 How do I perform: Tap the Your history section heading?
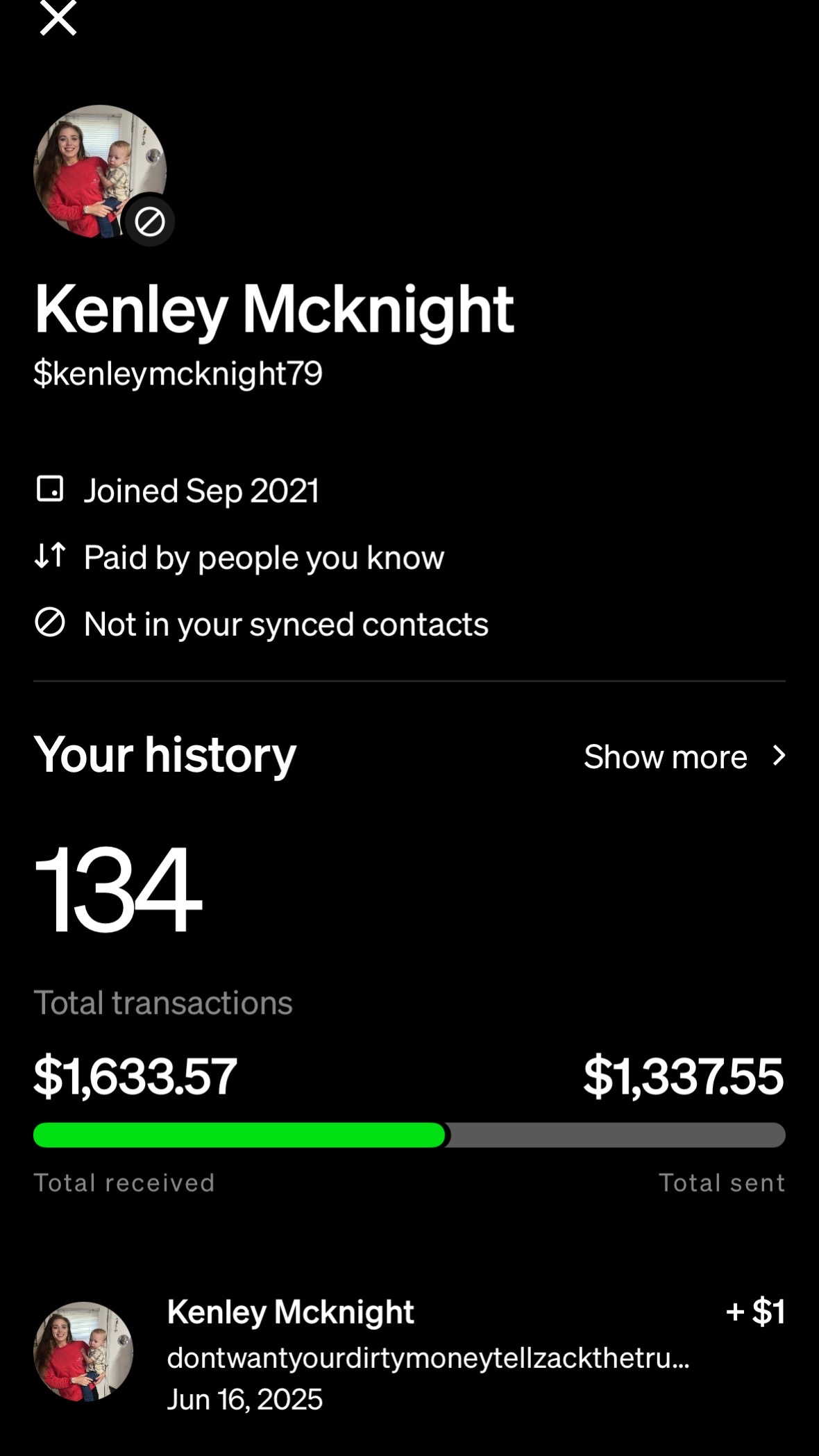point(165,755)
